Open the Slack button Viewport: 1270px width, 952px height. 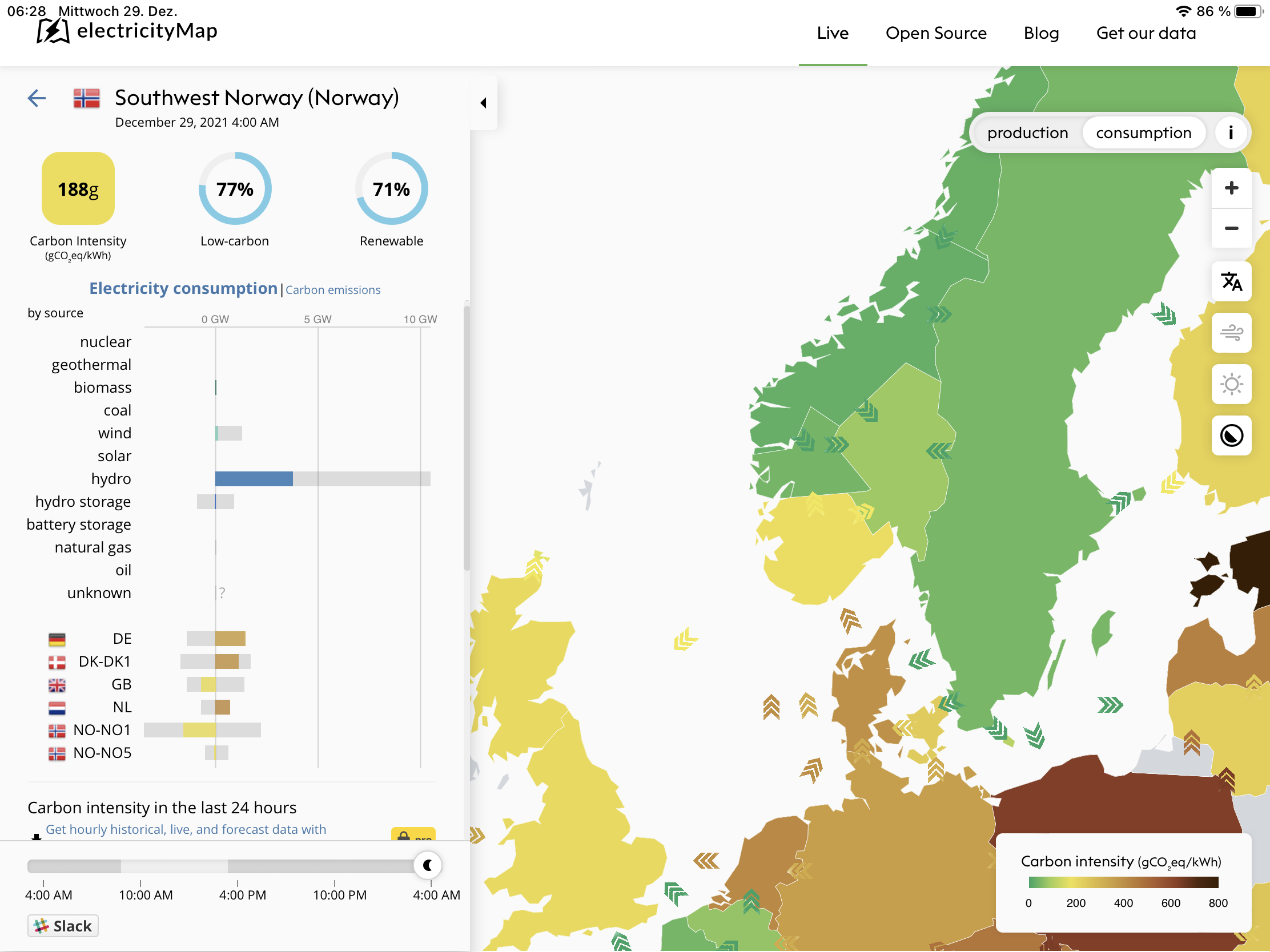pyautogui.click(x=63, y=926)
